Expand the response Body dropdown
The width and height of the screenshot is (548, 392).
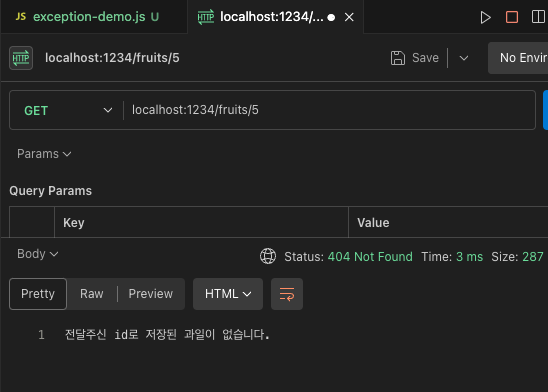(37, 254)
